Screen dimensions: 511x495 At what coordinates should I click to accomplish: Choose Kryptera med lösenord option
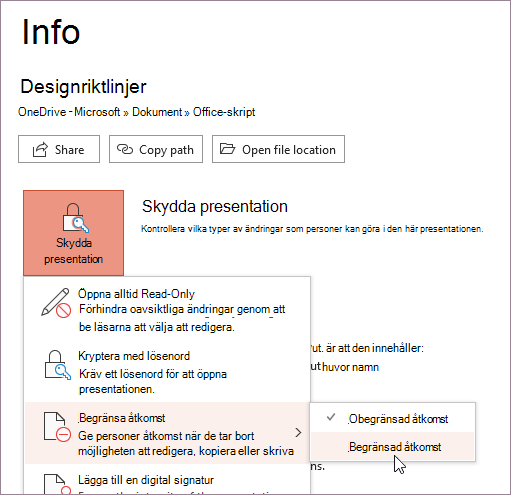(168, 372)
